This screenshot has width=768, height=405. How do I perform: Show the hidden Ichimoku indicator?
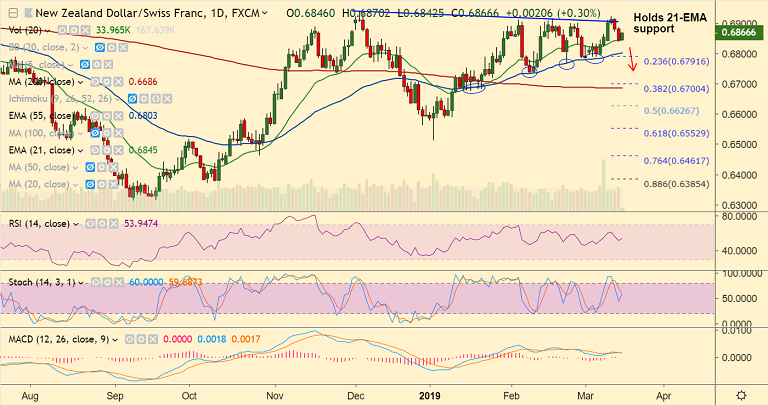tap(132, 99)
